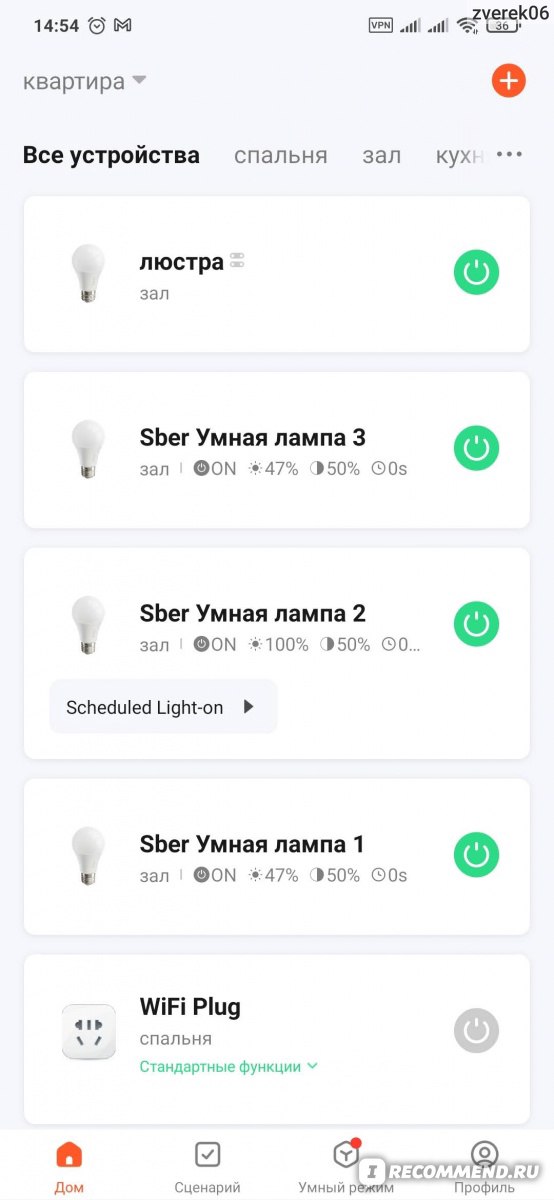Tap the люстра bulb icon
The width and height of the screenshot is (554, 1200).
pyautogui.click(x=88, y=273)
